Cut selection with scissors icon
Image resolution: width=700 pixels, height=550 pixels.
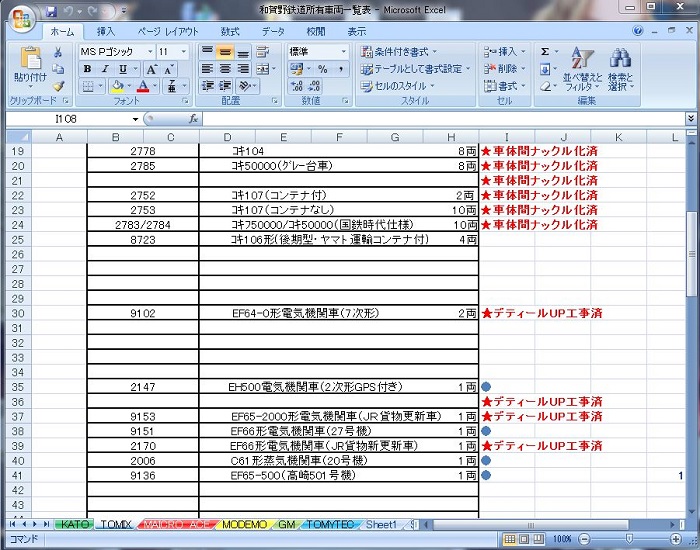click(58, 52)
